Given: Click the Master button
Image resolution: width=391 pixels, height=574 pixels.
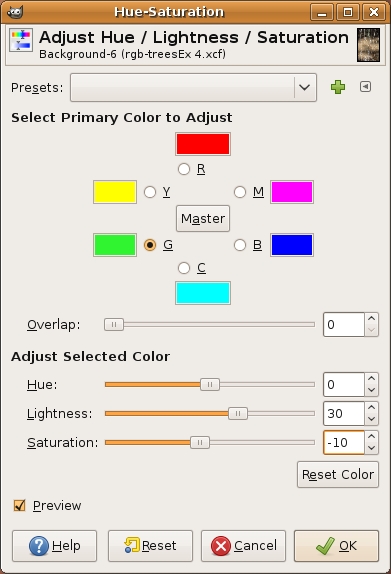Looking at the screenshot, I should [x=203, y=219].
